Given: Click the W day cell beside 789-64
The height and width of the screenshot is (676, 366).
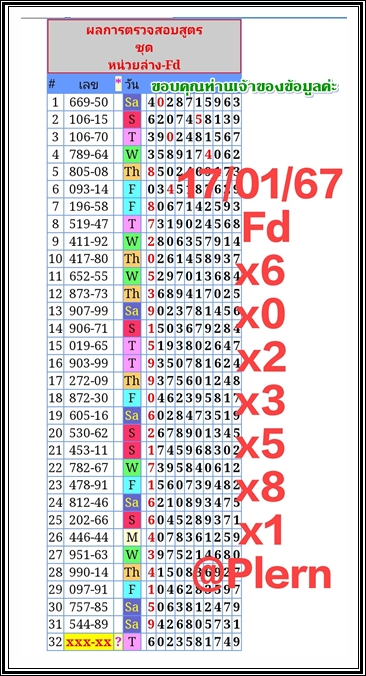Looking at the screenshot, I should coord(132,155).
